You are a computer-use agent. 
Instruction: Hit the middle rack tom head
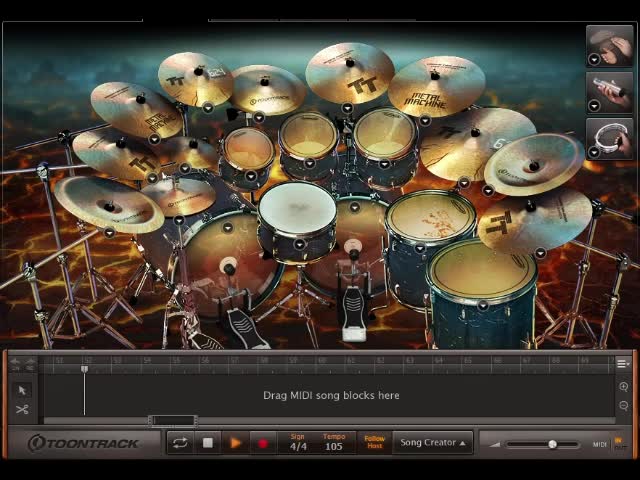point(308,134)
